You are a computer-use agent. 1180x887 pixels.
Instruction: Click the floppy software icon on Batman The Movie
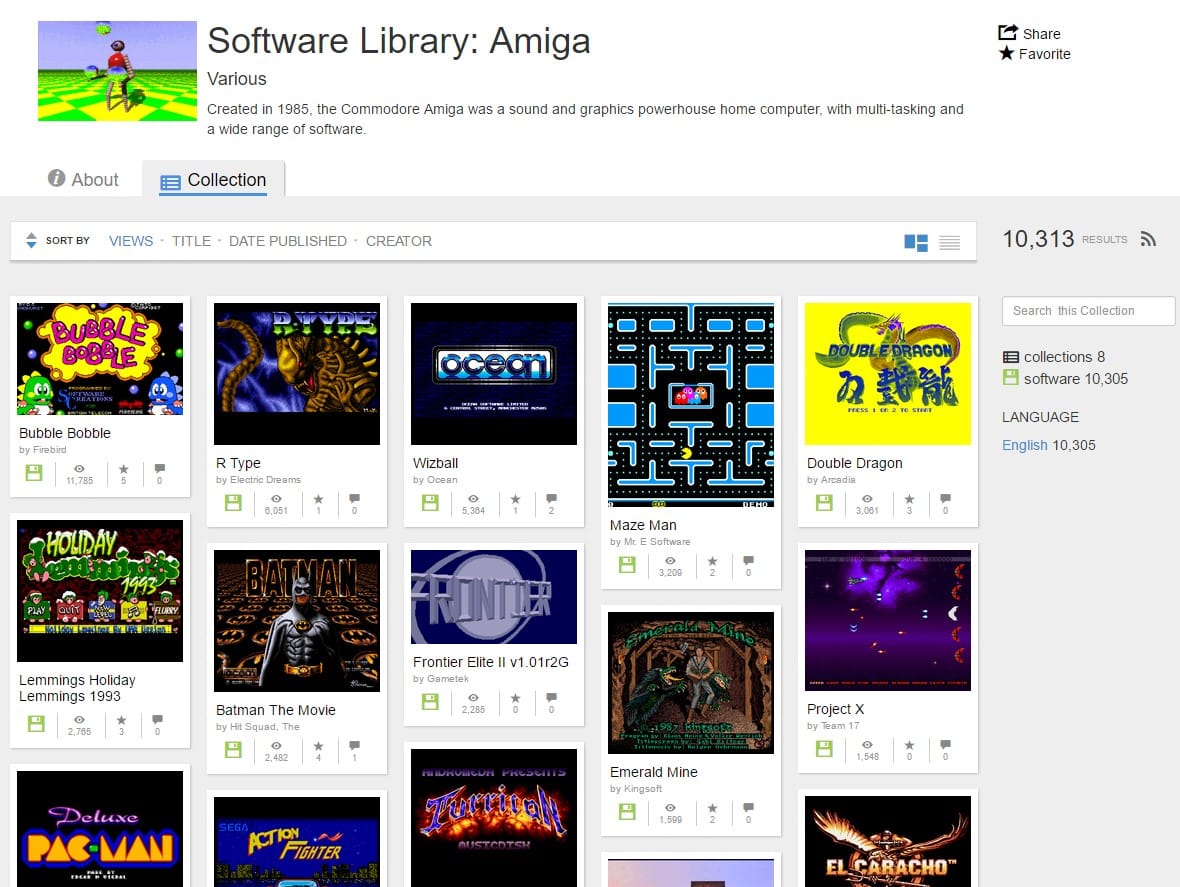[x=233, y=749]
